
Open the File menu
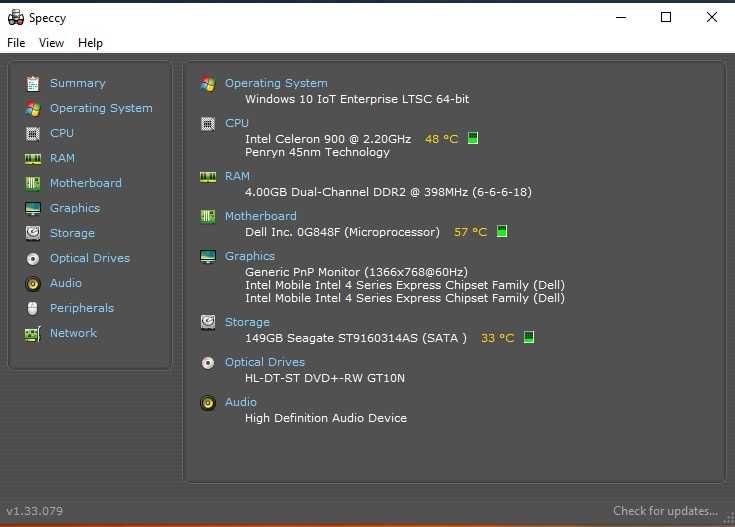[16, 43]
